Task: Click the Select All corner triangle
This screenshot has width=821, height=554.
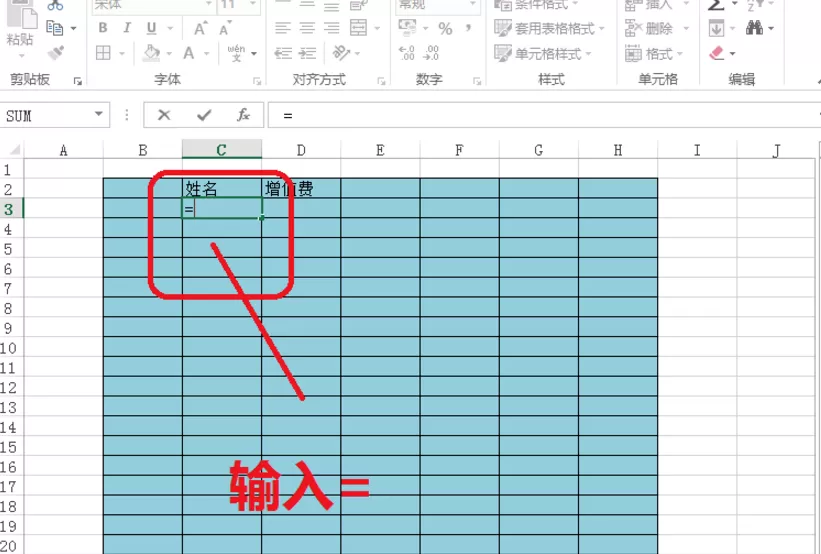Action: [x=15, y=150]
